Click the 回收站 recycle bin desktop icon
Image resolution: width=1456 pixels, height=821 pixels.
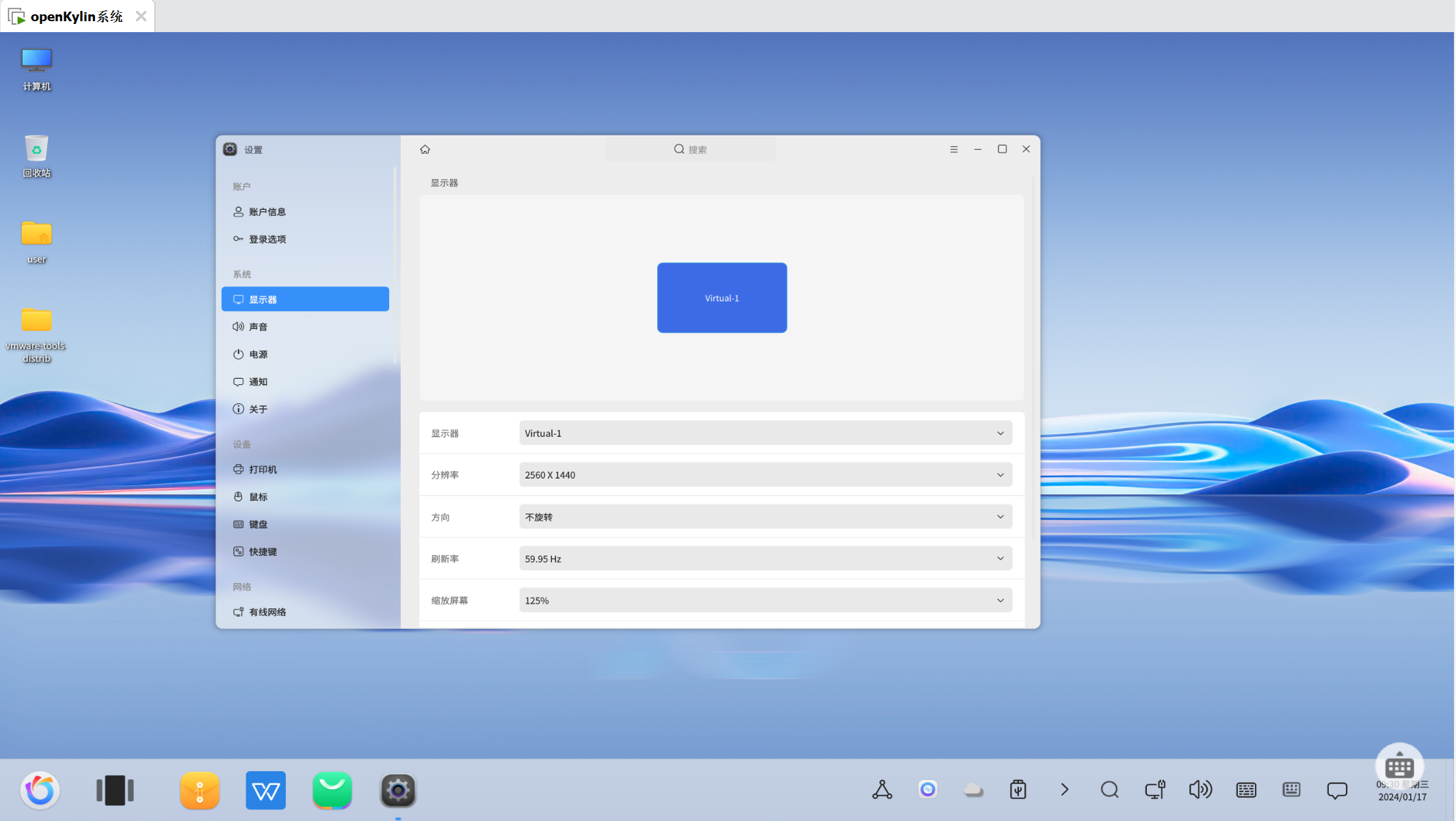click(36, 156)
